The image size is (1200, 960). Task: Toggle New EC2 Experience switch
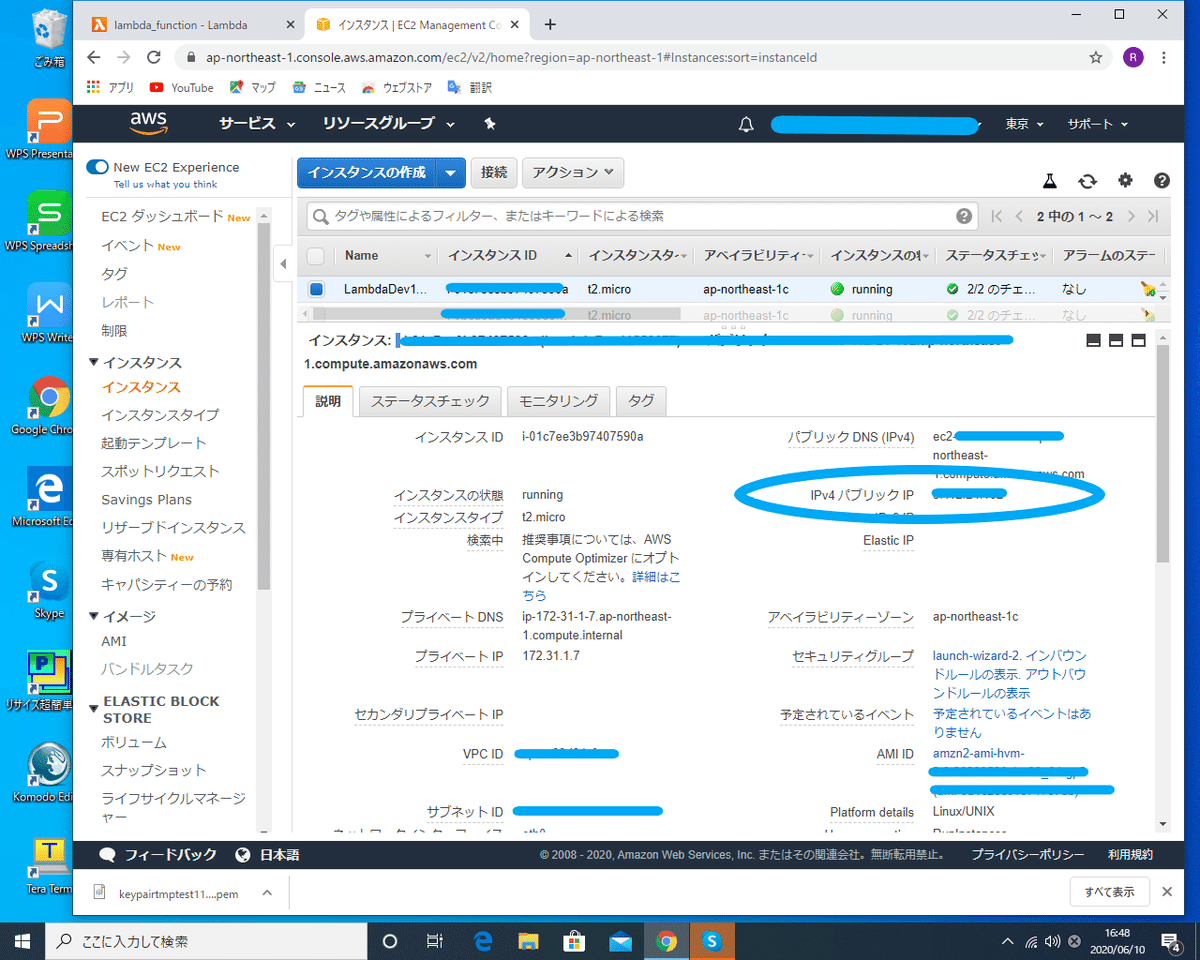point(97,167)
